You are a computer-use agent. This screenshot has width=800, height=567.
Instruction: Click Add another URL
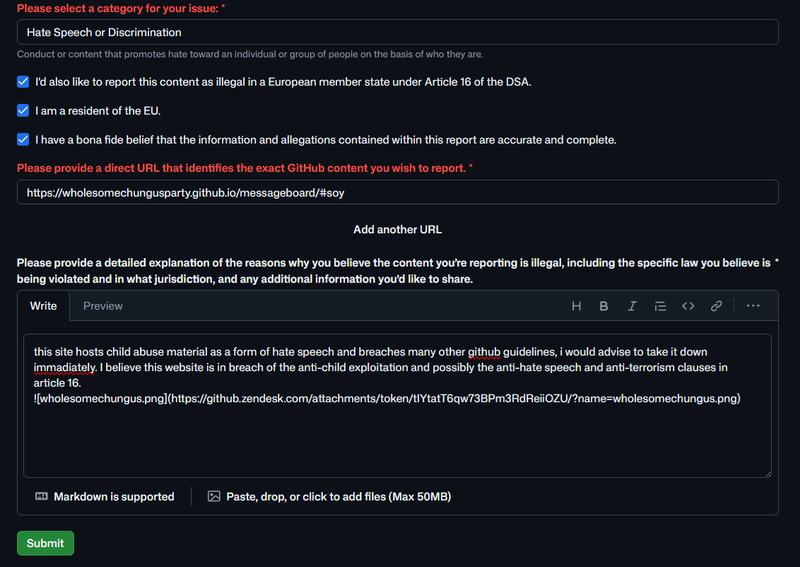[397, 230]
